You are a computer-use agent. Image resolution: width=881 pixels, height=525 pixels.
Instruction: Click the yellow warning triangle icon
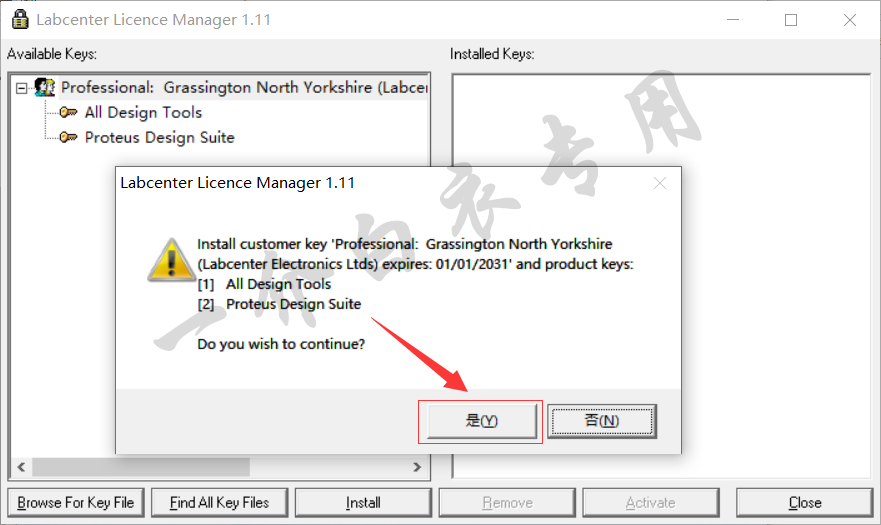click(171, 260)
